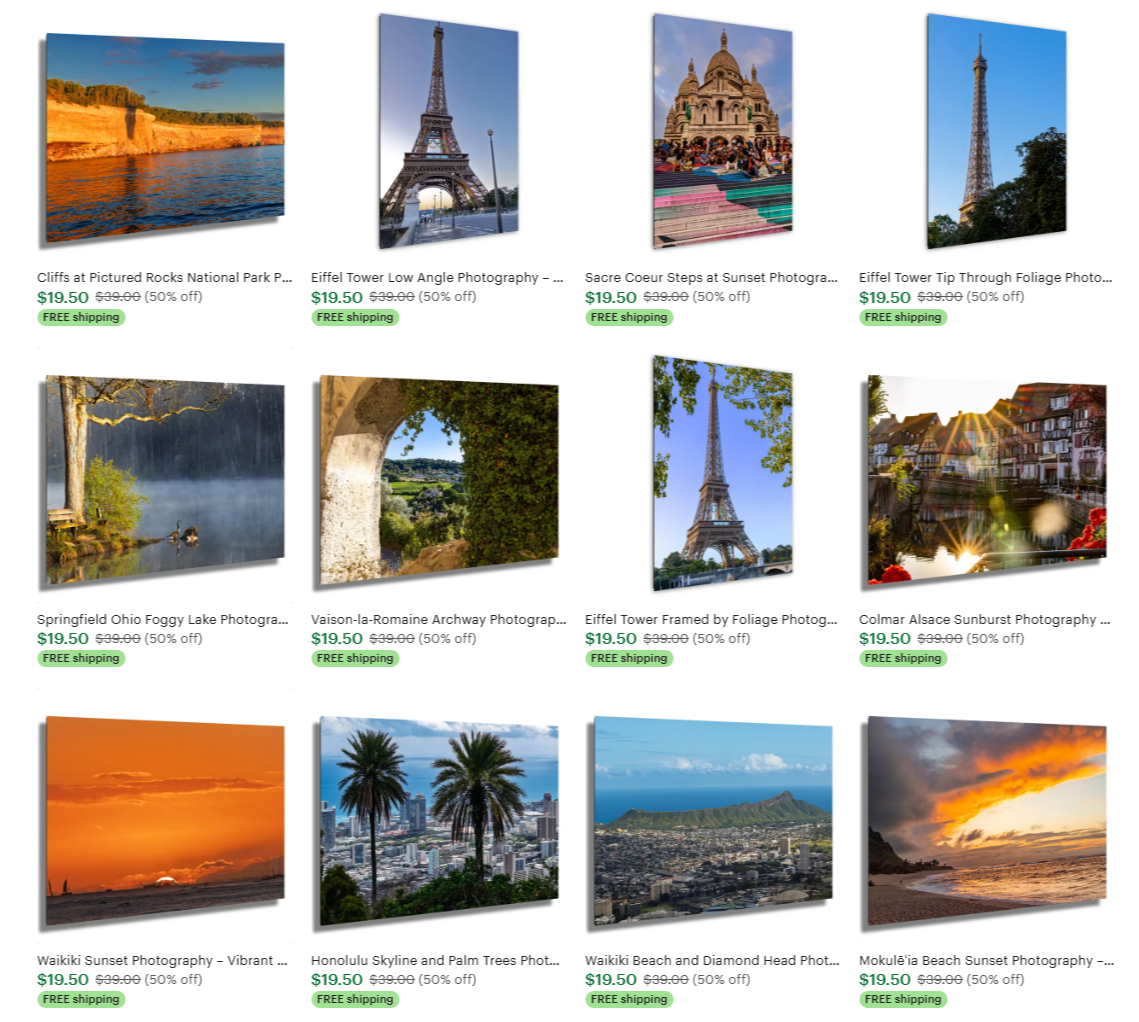Click the Honolulu Skyline and Palm Trees title
Viewport: 1139px width, 1022px height.
(x=435, y=960)
